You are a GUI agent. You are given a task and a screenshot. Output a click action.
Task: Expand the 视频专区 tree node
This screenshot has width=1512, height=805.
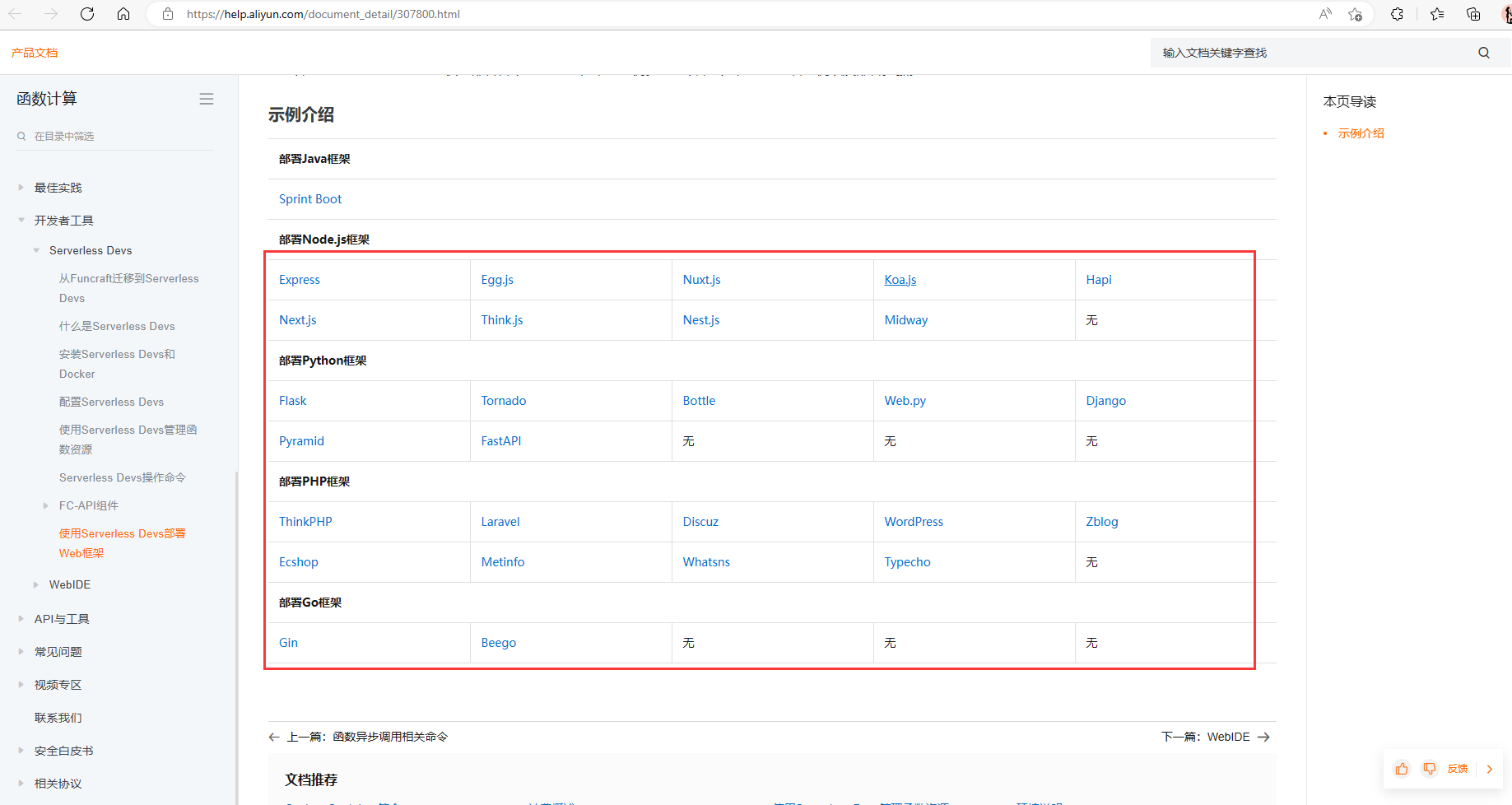pyautogui.click(x=21, y=685)
